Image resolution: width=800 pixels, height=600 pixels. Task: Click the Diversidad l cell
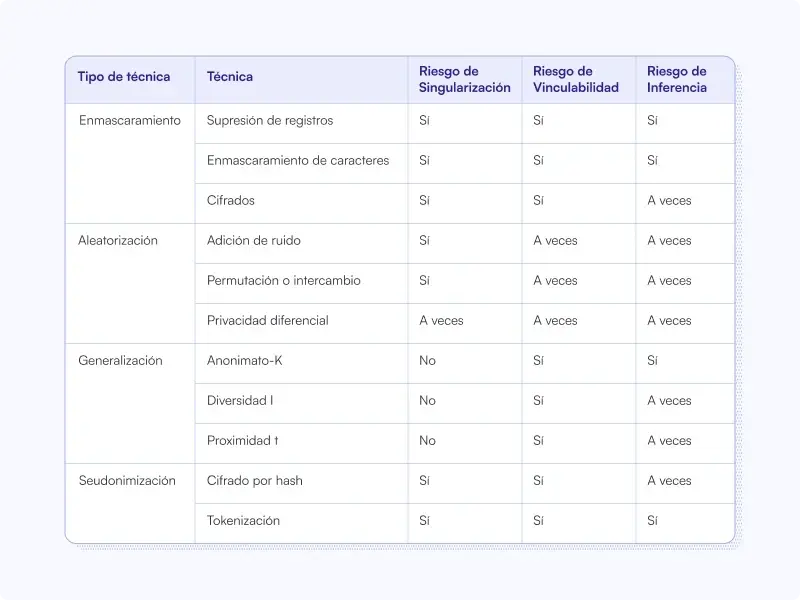click(301, 403)
